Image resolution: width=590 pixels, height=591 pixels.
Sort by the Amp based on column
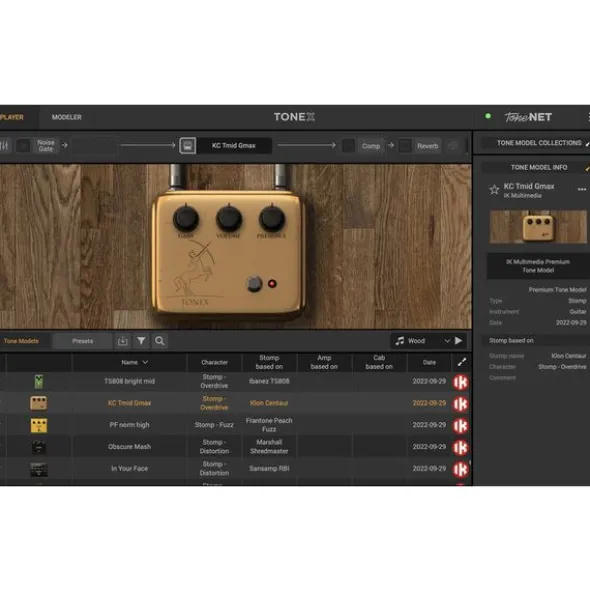pyautogui.click(x=324, y=362)
